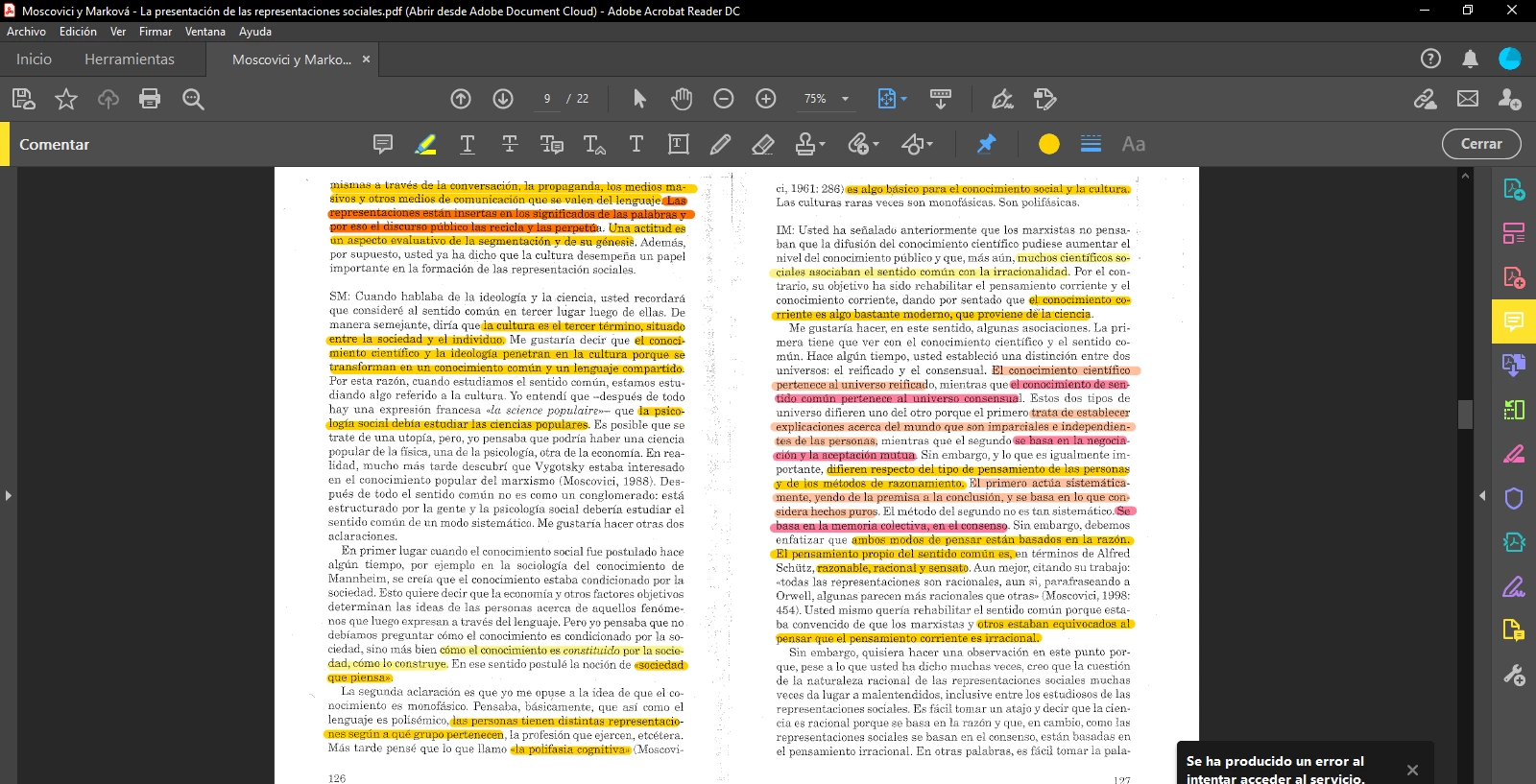
Task: Open the Ayuda menu
Action: coord(255,32)
